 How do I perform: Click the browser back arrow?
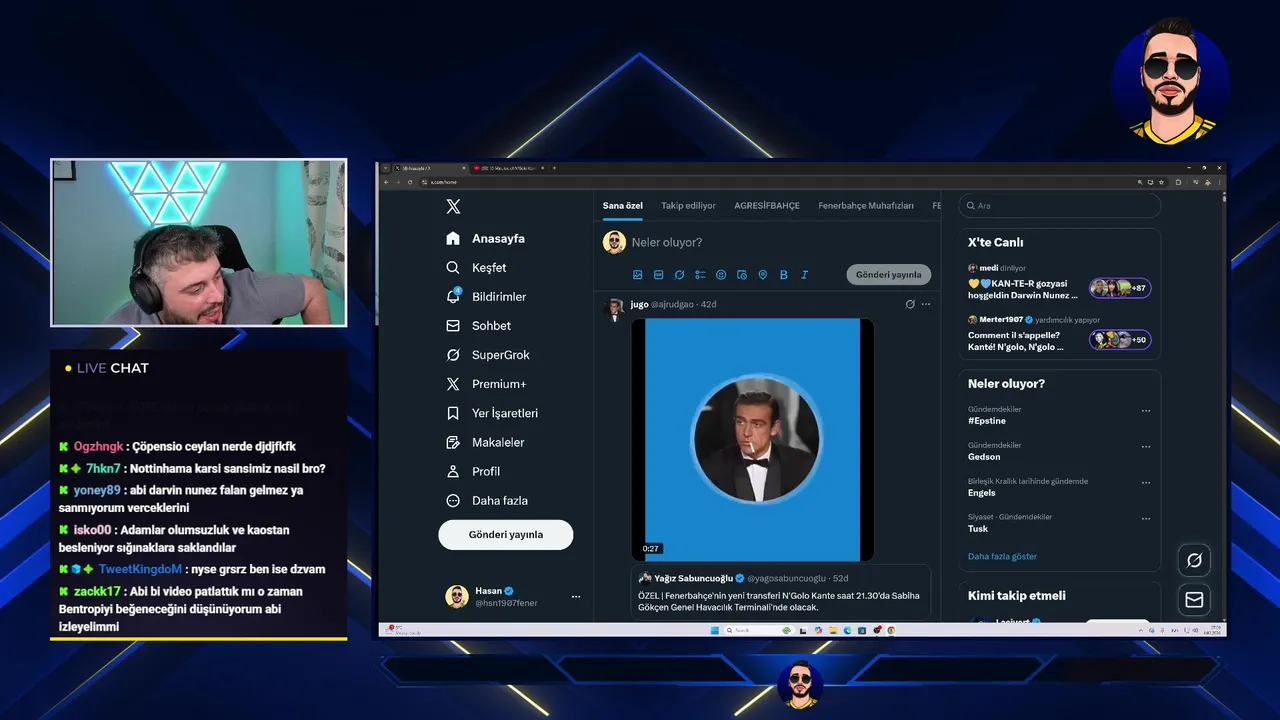coord(385,182)
